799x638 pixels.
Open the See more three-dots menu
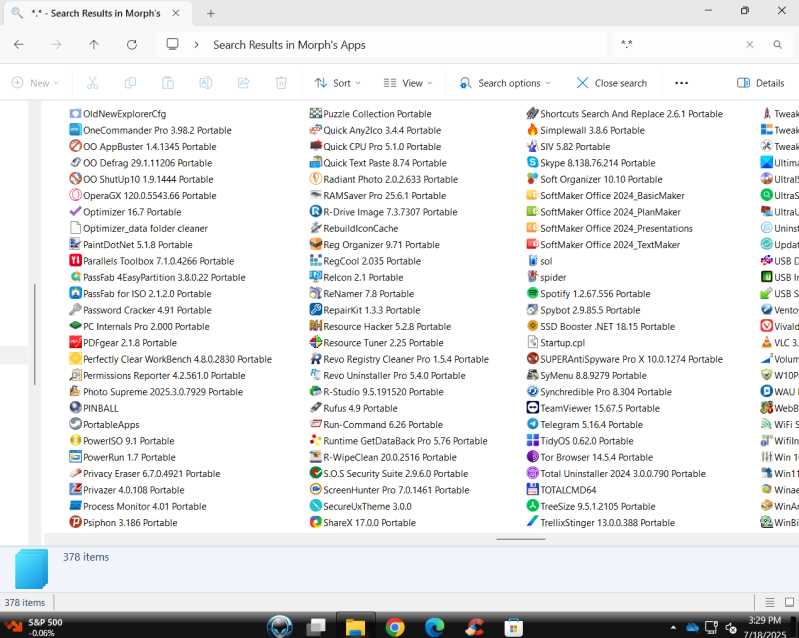(x=681, y=83)
